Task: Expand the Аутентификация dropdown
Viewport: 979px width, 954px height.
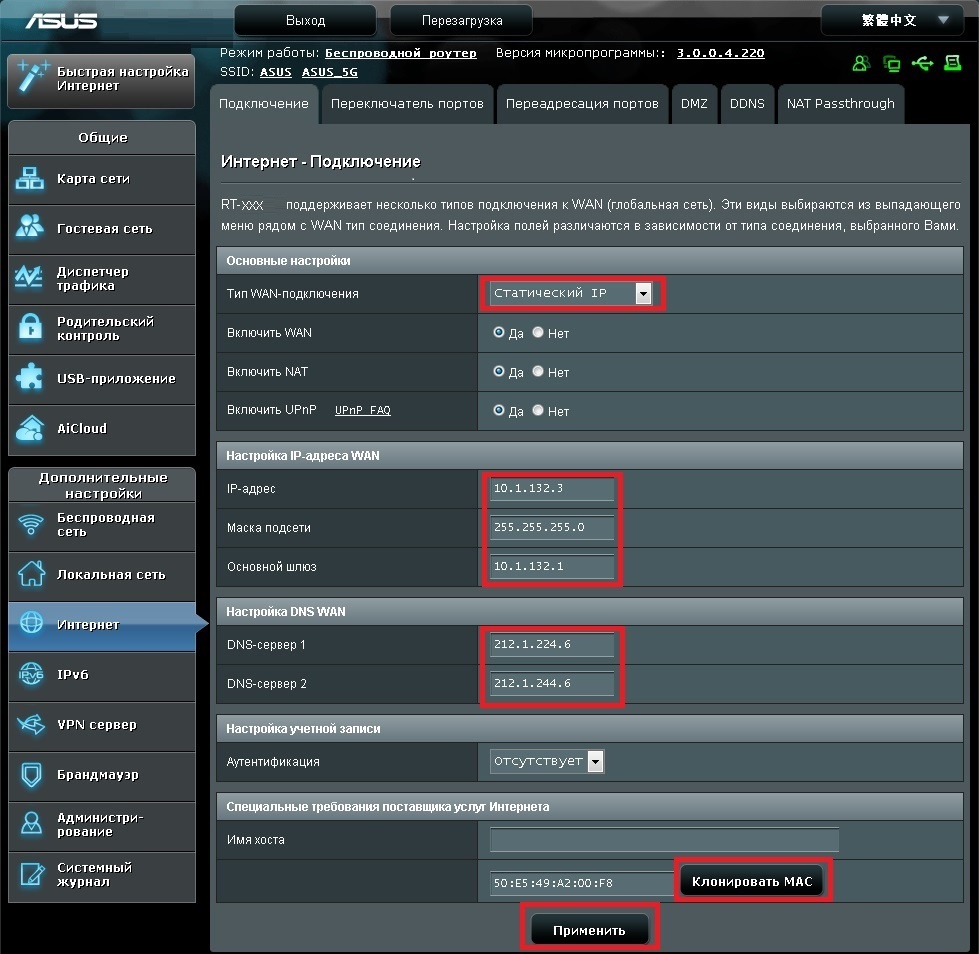Action: tap(596, 762)
